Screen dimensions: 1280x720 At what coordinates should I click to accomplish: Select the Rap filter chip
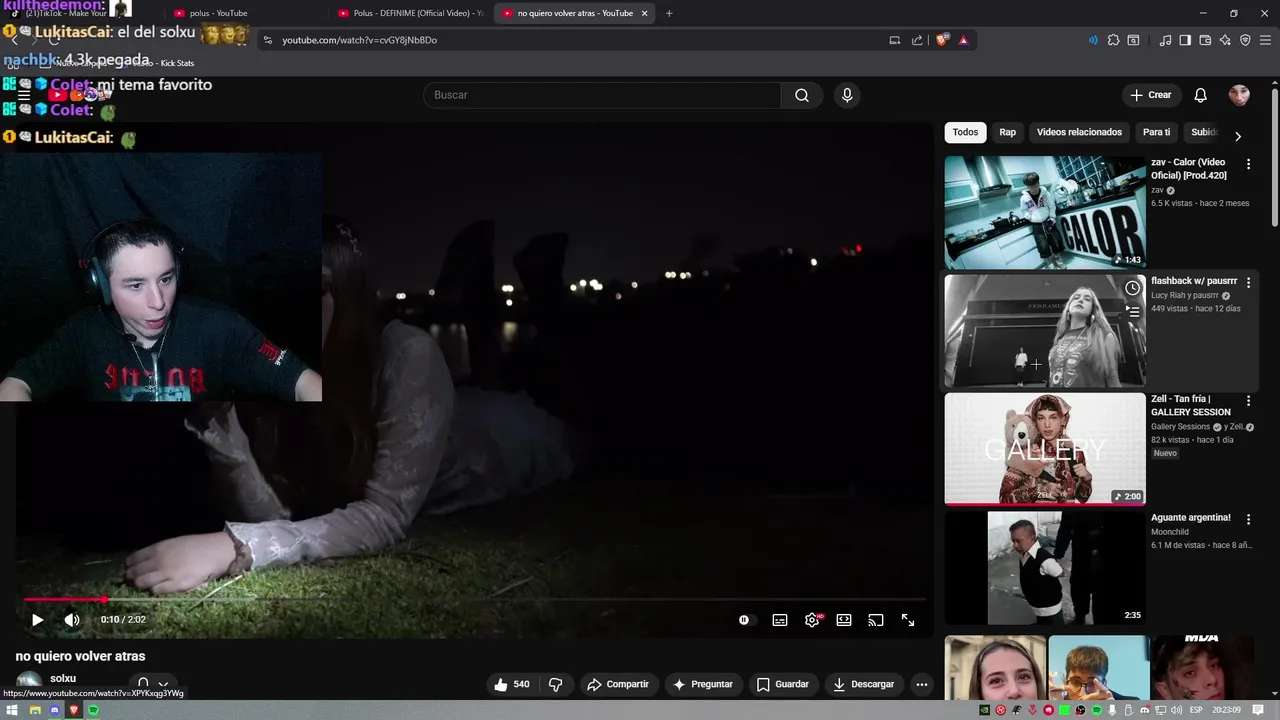click(x=1007, y=132)
